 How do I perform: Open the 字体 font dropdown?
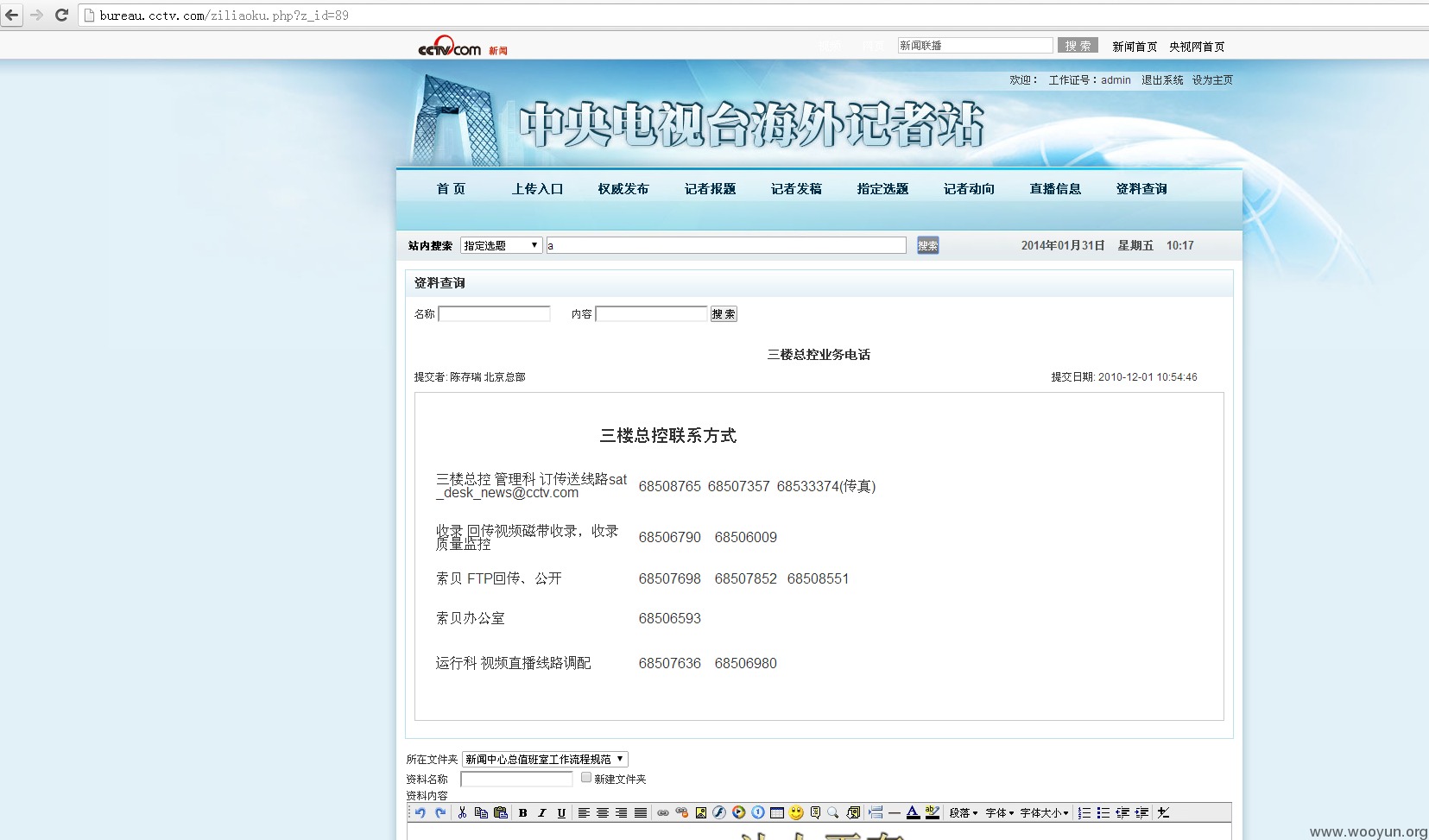(1000, 812)
